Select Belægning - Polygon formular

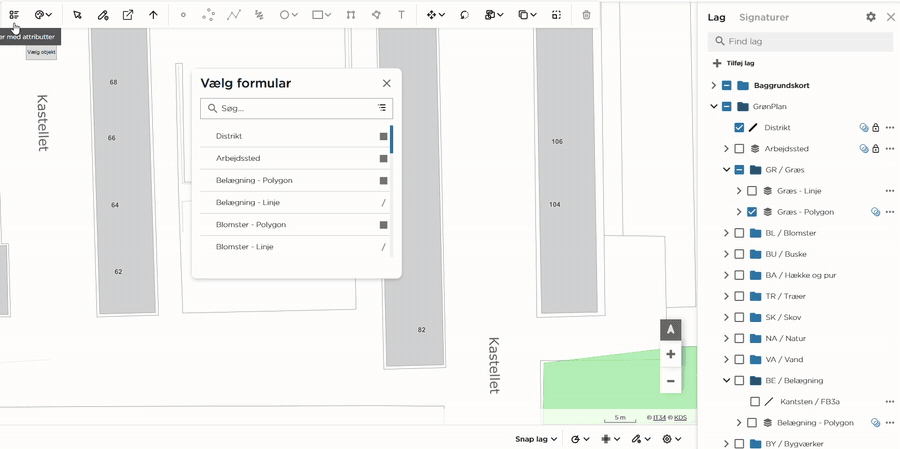click(295, 180)
